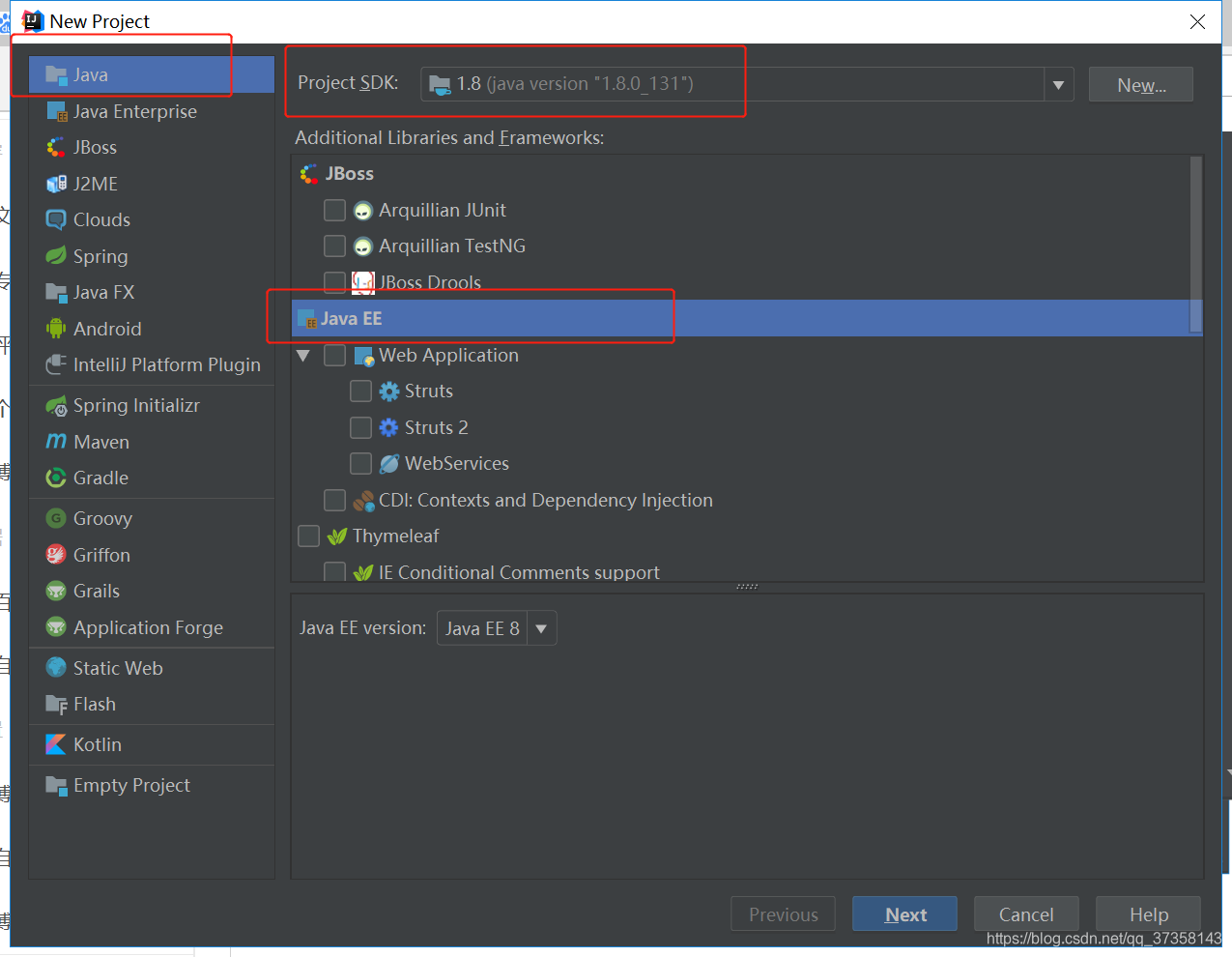
Task: Click the Flash icon
Action: coord(56,704)
